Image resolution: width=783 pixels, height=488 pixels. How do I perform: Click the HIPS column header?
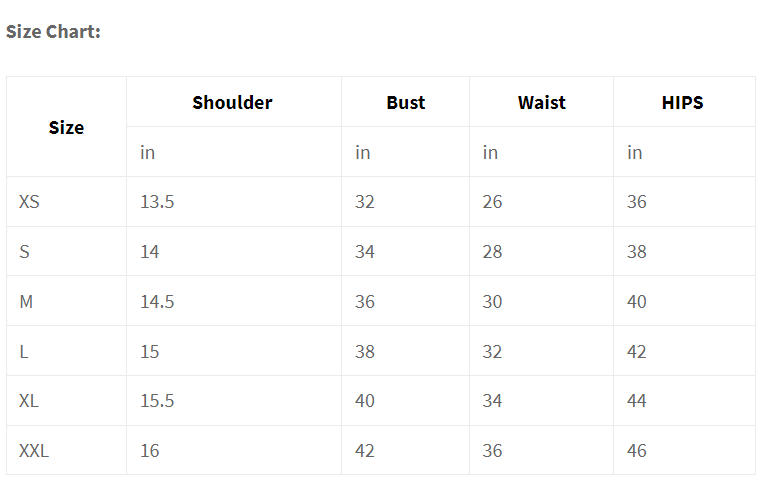[x=682, y=102]
